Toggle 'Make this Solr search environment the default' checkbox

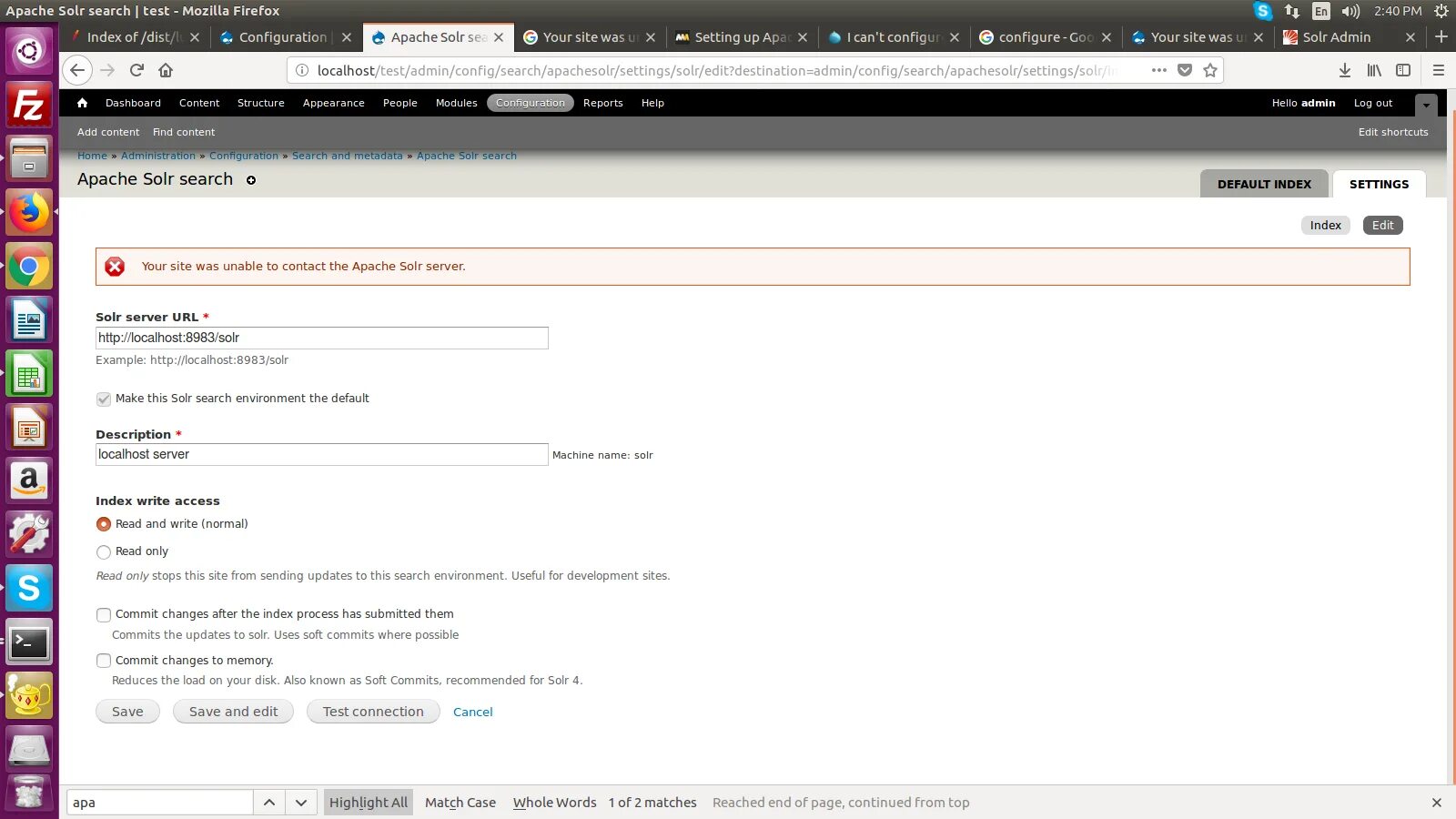click(x=104, y=399)
